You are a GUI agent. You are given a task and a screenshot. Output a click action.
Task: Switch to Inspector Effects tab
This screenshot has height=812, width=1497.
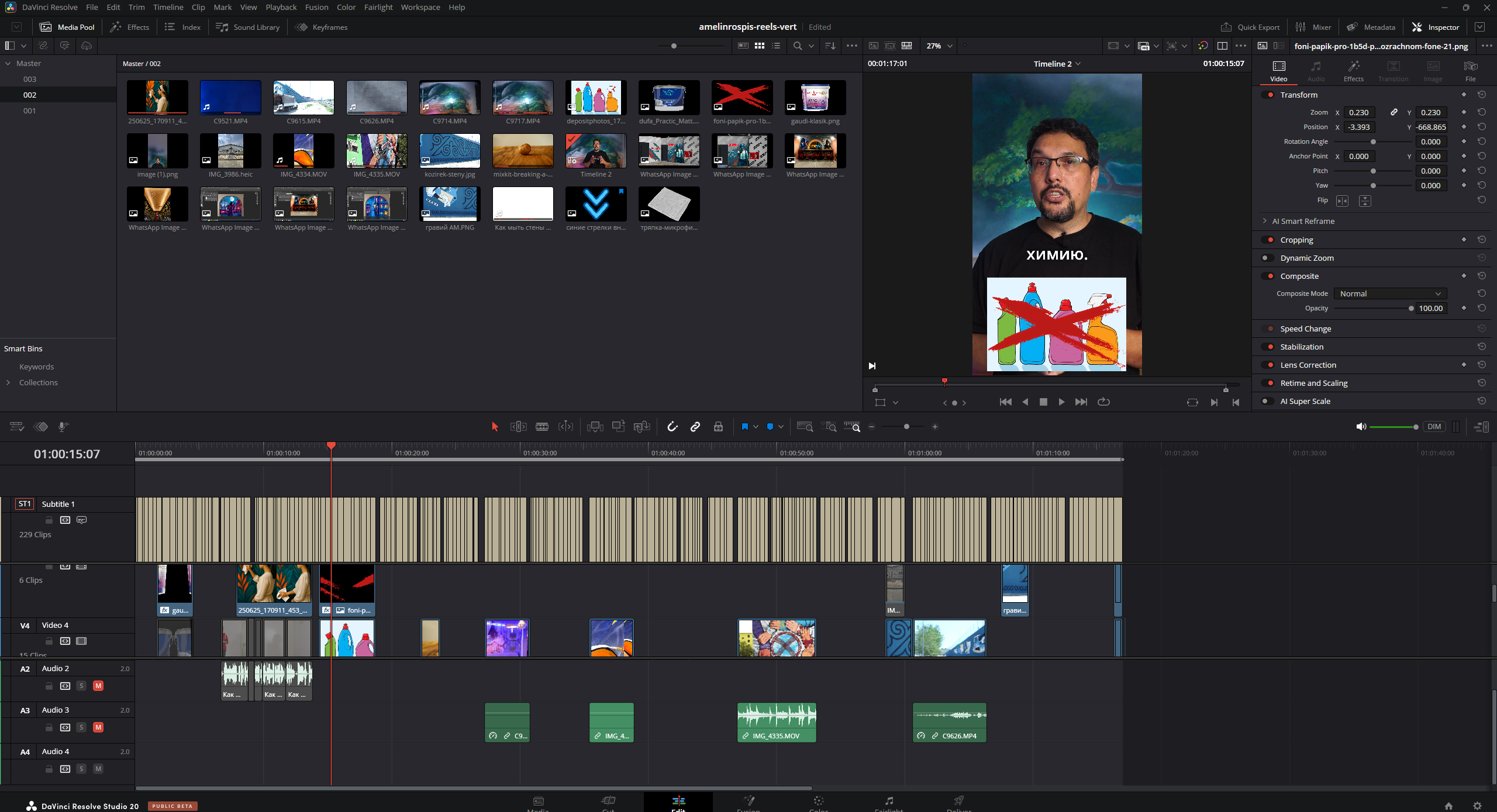click(1353, 70)
